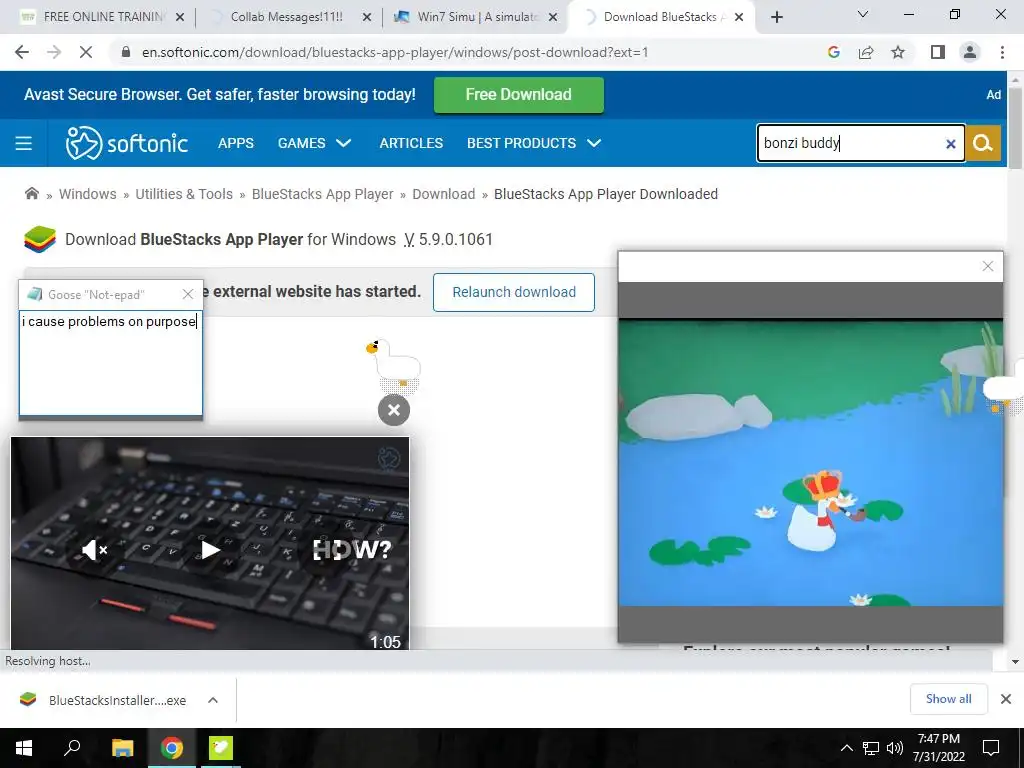The height and width of the screenshot is (768, 1024).
Task: Toggle the browser side panel icon
Action: [938, 52]
